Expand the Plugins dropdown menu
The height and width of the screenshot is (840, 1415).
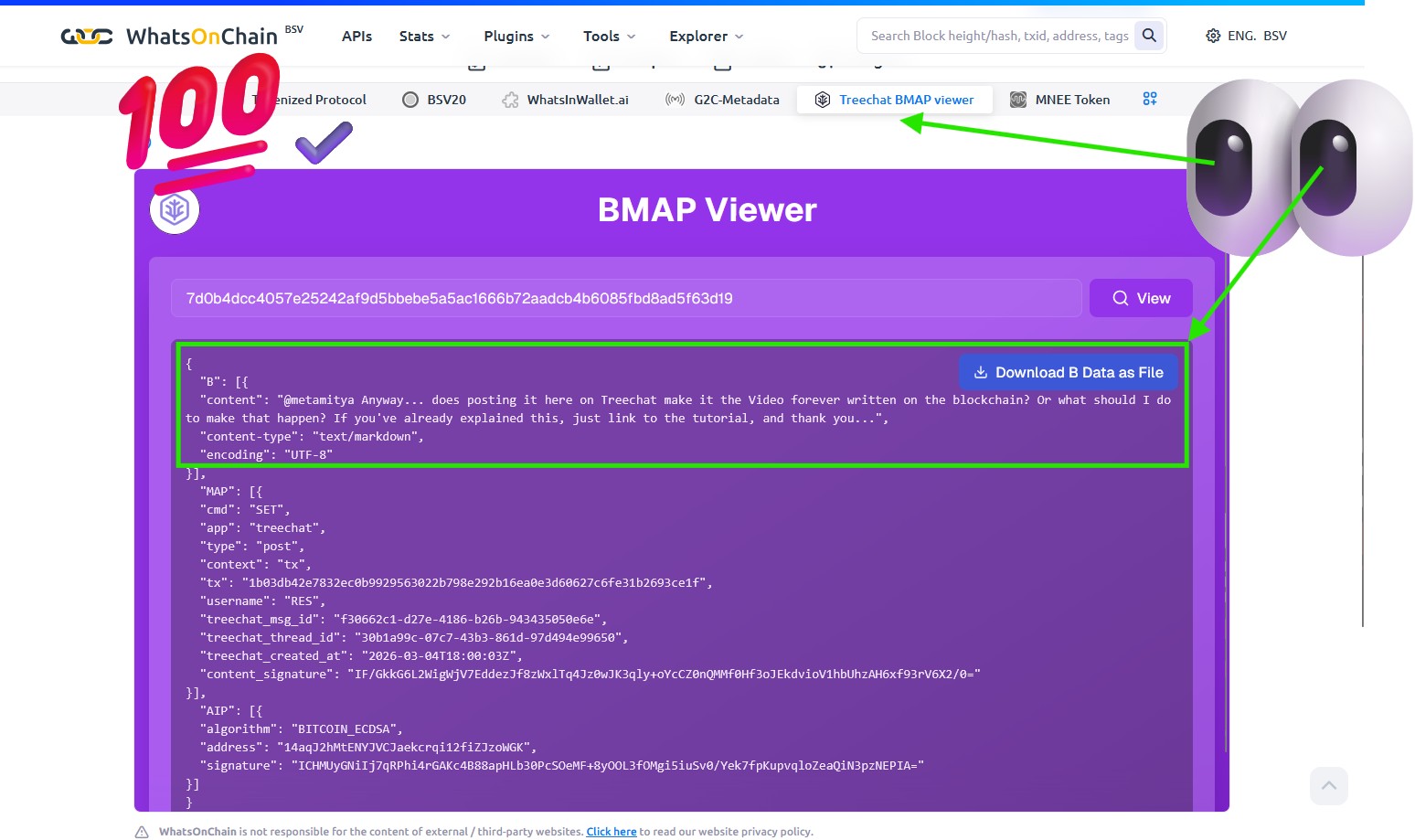pos(517,36)
